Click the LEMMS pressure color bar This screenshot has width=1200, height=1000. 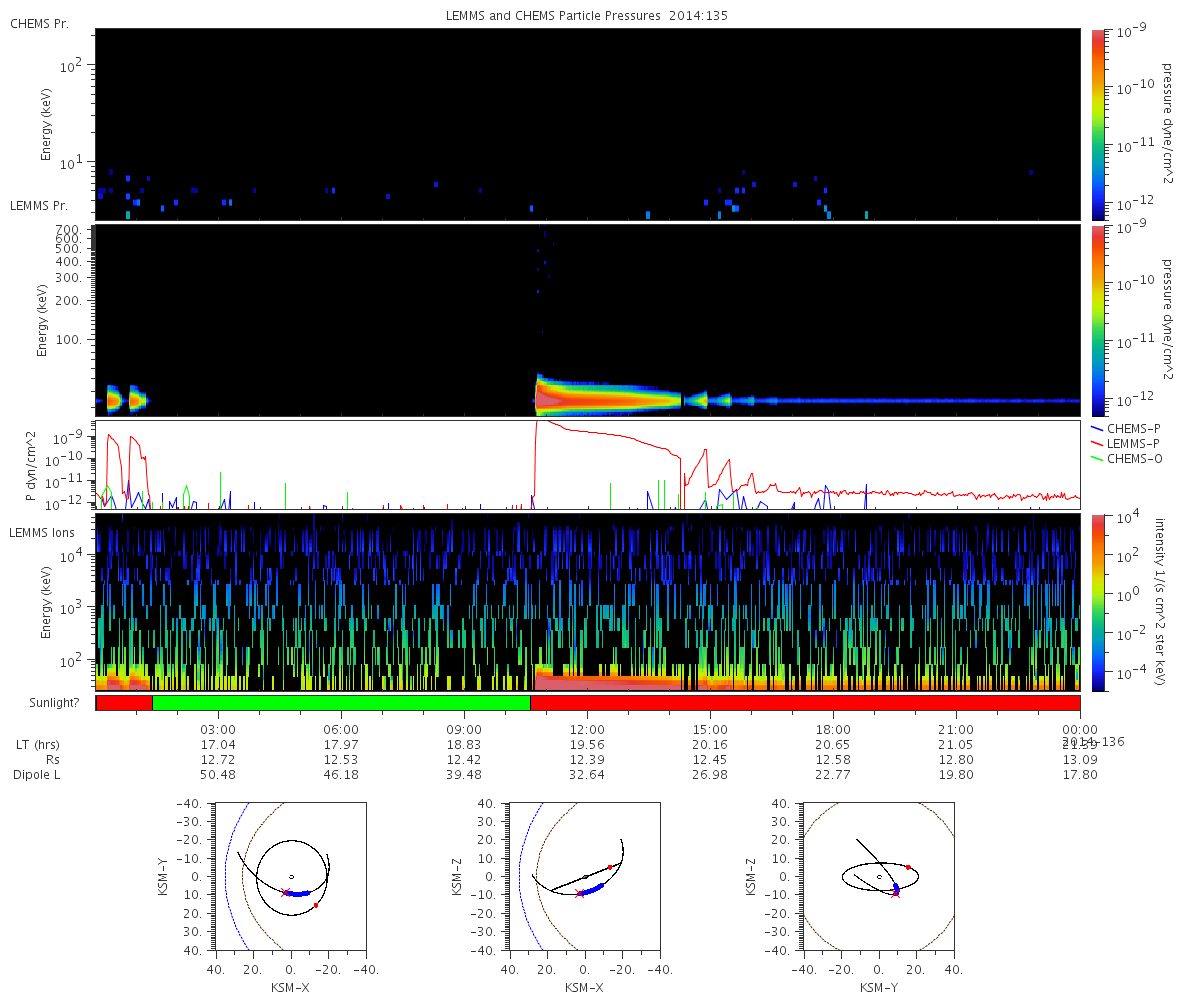pyautogui.click(x=1098, y=320)
